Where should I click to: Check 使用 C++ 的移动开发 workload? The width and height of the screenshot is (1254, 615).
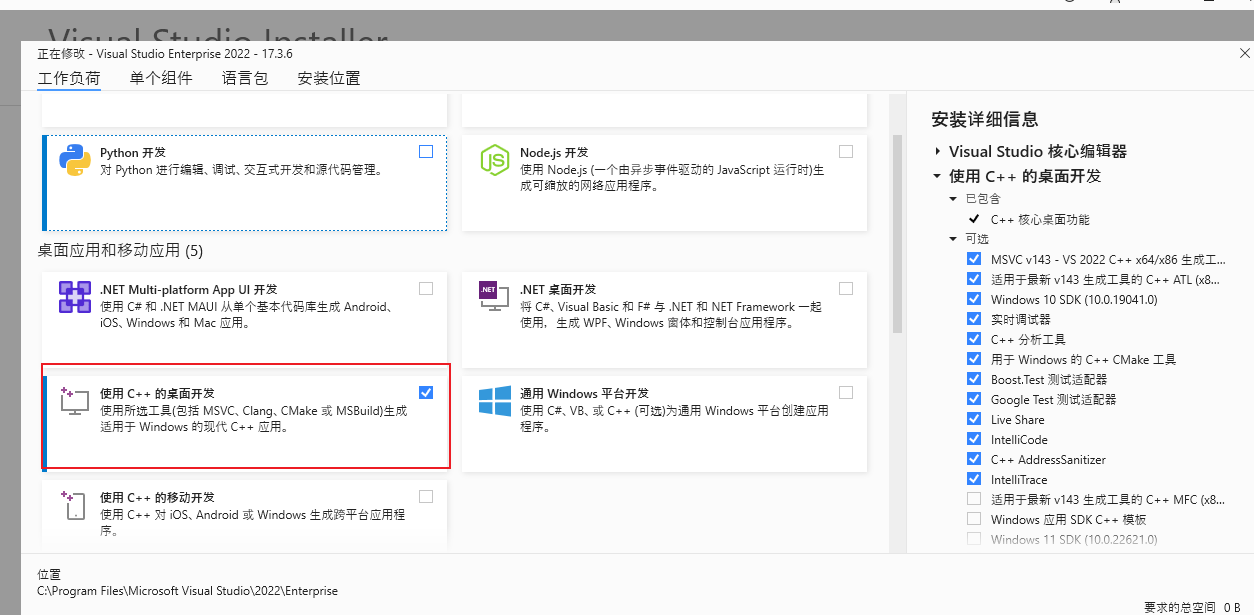click(426, 496)
